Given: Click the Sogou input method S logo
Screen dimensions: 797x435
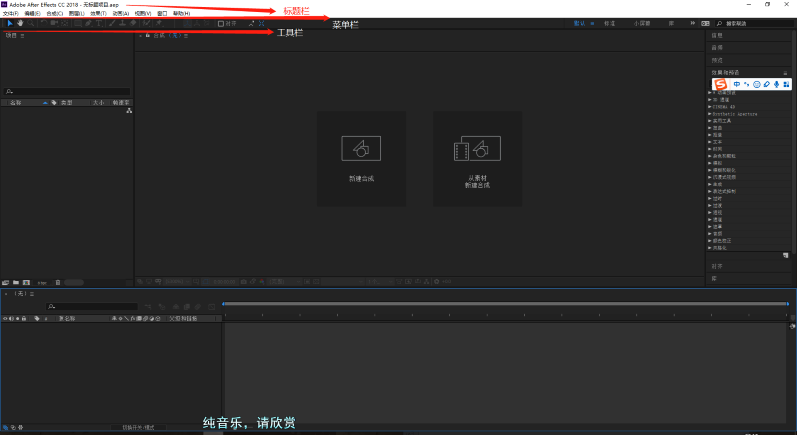Looking at the screenshot, I should pyautogui.click(x=720, y=84).
